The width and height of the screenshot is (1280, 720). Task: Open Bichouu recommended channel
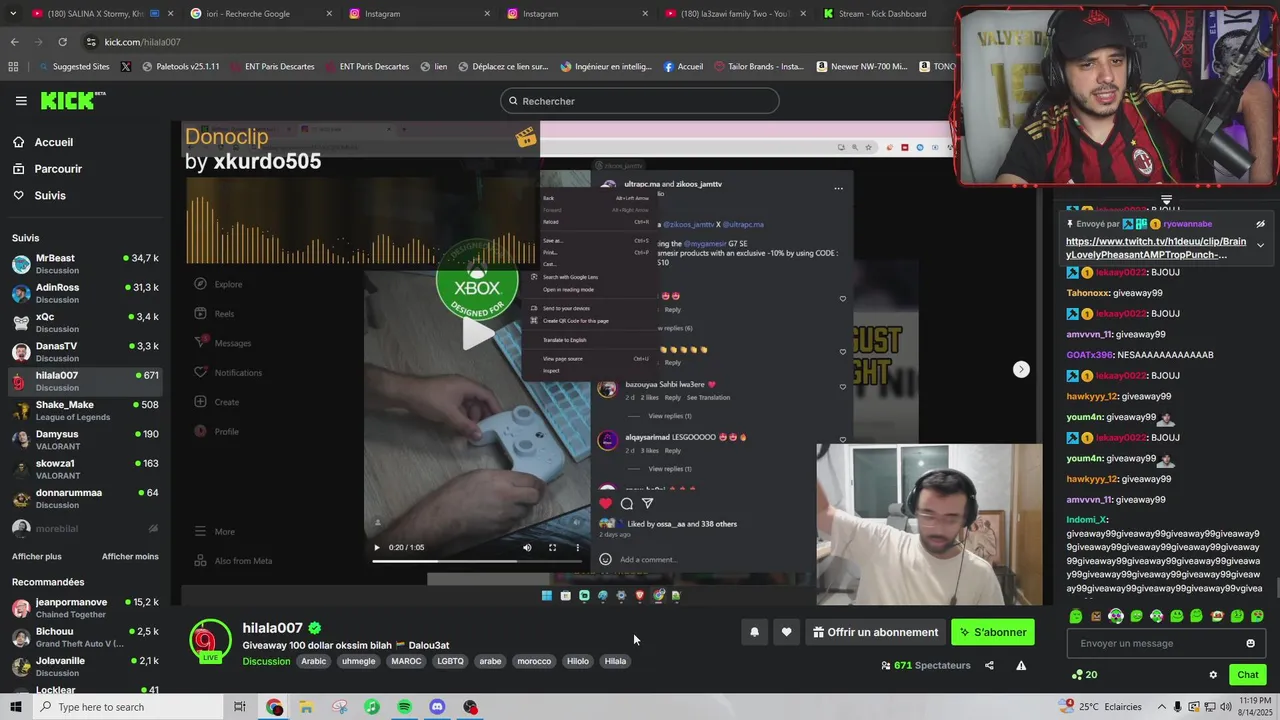point(85,637)
